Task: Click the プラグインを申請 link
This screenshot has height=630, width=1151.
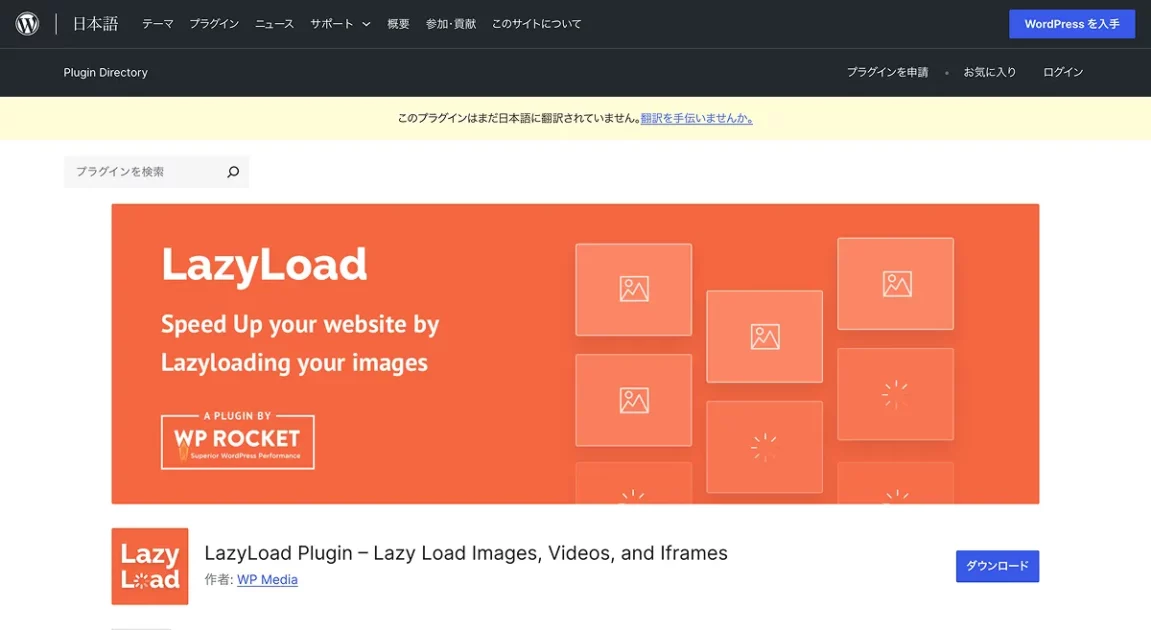Action: tap(887, 72)
